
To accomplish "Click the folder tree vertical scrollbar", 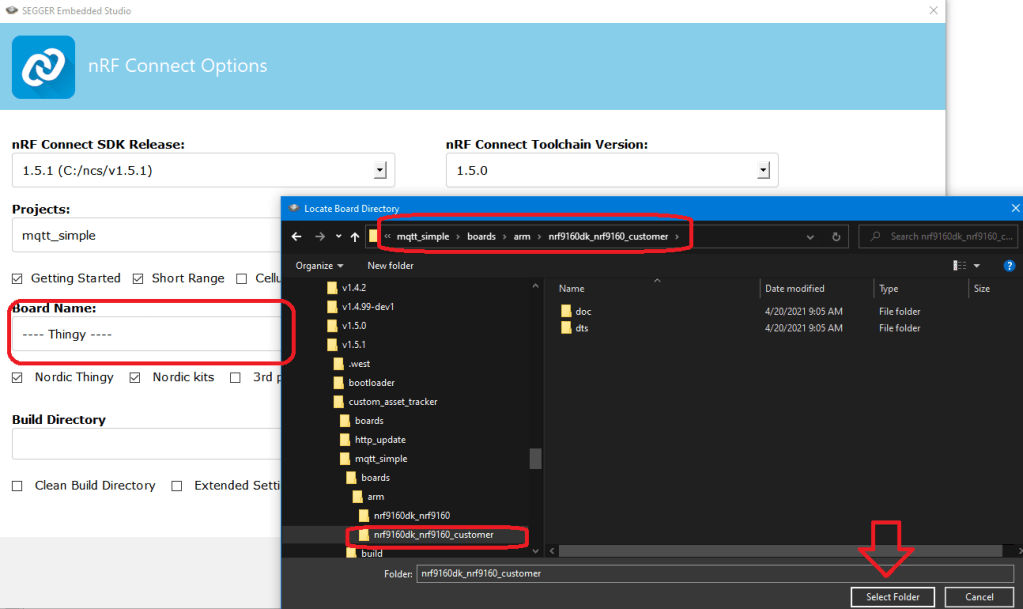I will point(536,458).
